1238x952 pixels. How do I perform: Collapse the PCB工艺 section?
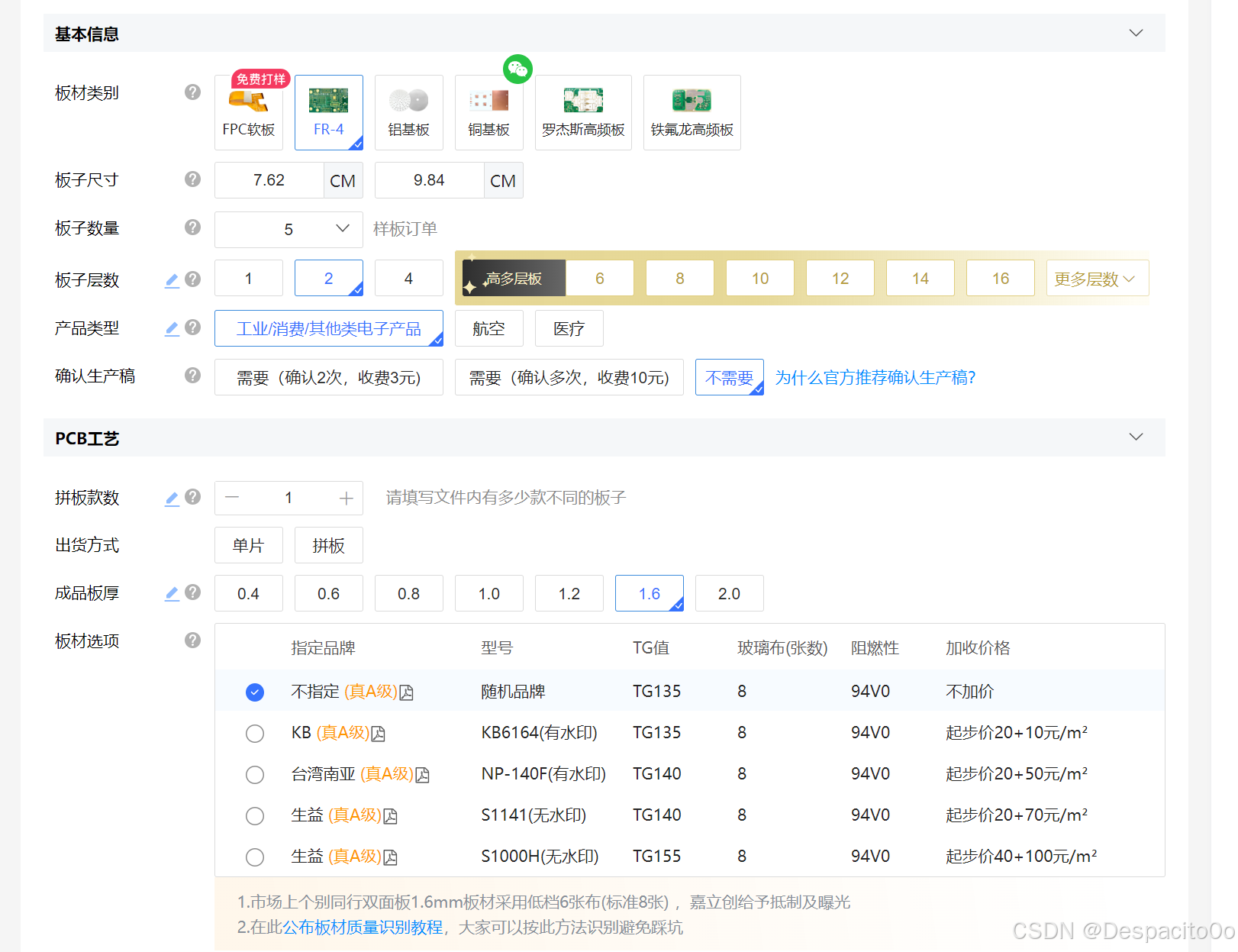click(1136, 437)
